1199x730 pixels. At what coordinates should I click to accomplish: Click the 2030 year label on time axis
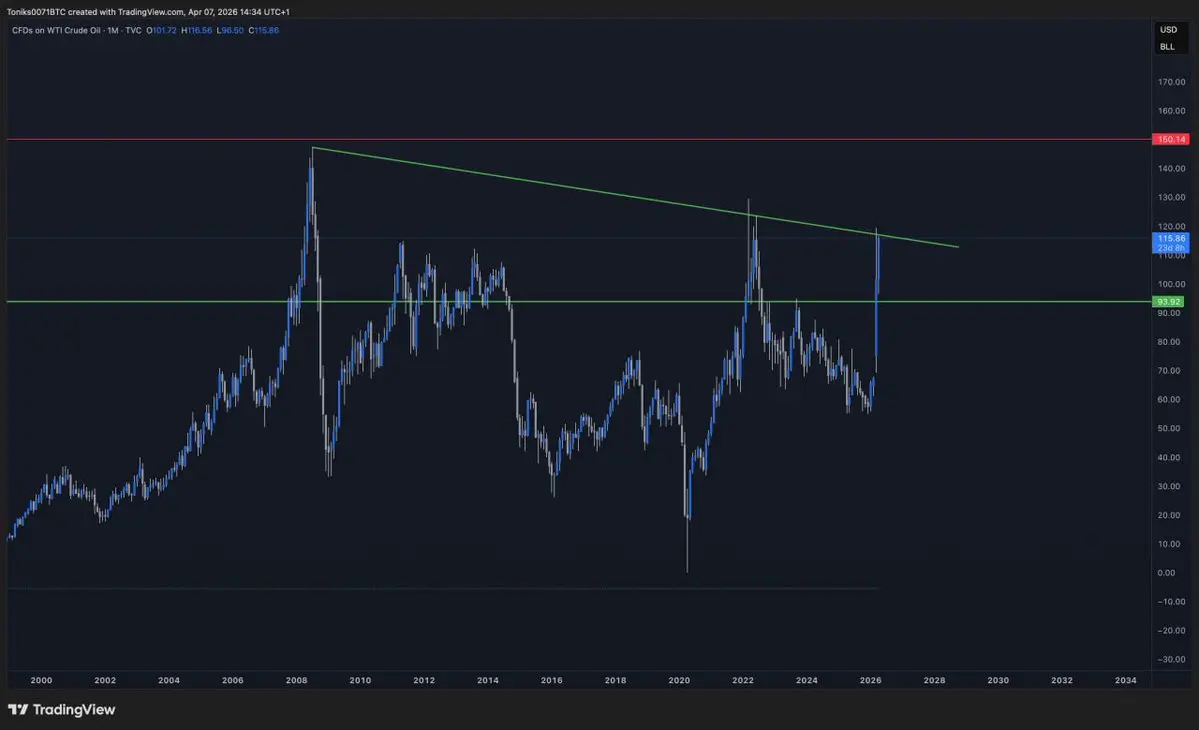point(998,680)
